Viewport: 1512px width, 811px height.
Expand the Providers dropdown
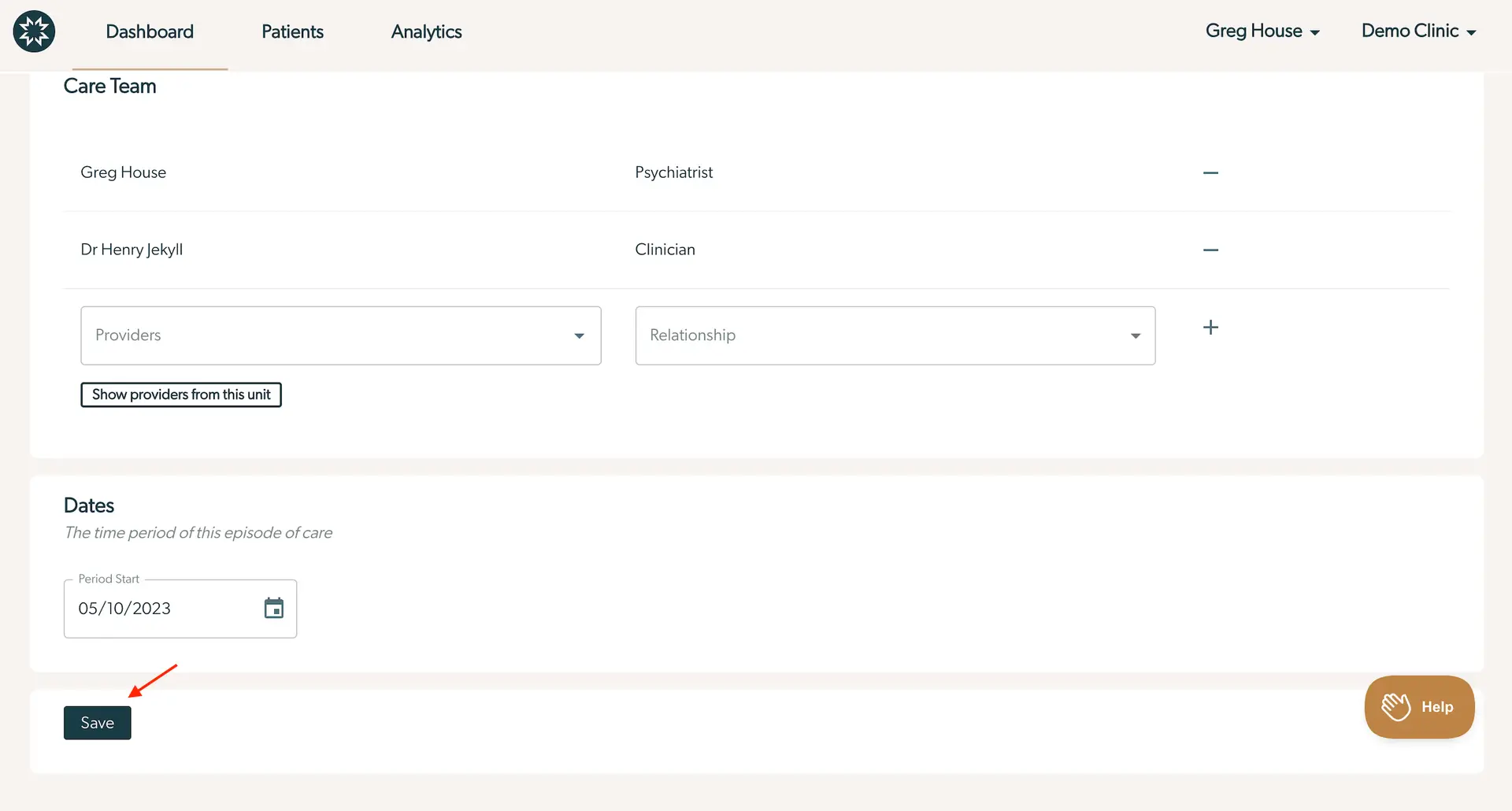click(x=580, y=335)
